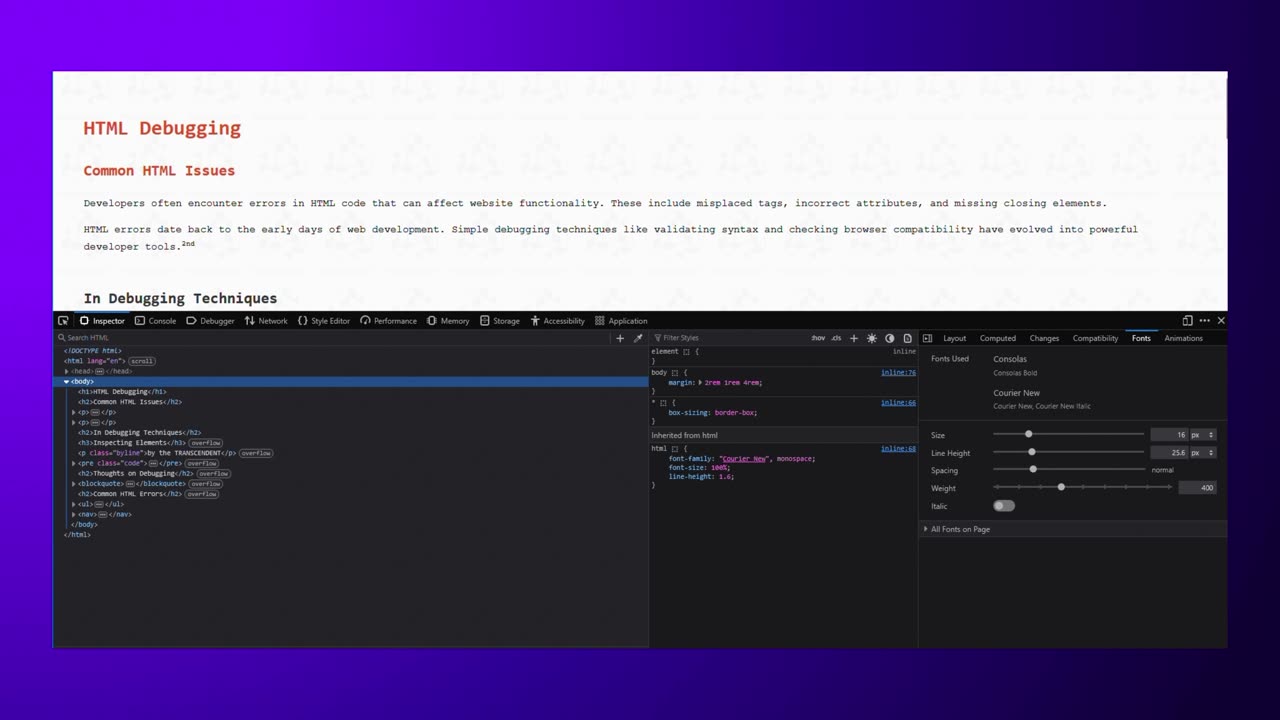Adjust the Spacing slider
The height and width of the screenshot is (720, 1280).
pyautogui.click(x=1068, y=469)
